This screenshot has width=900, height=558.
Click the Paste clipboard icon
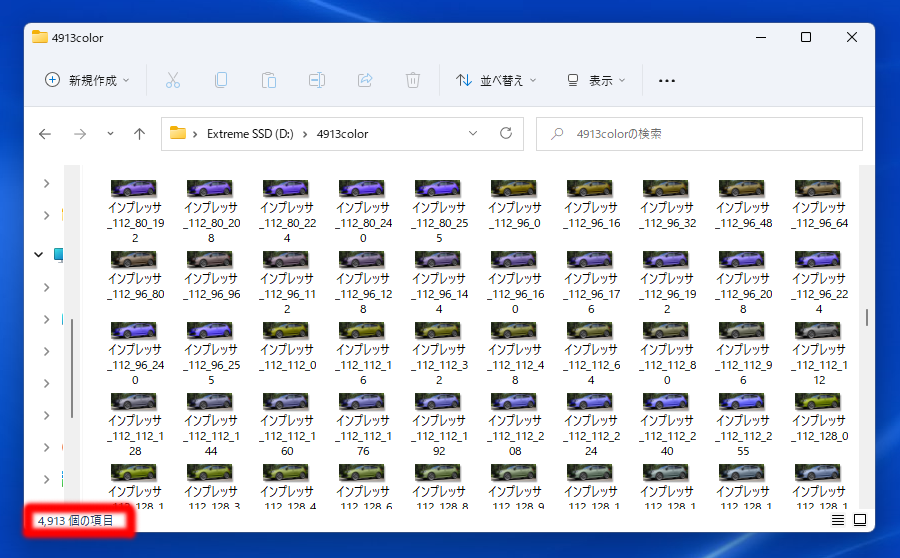(x=269, y=80)
